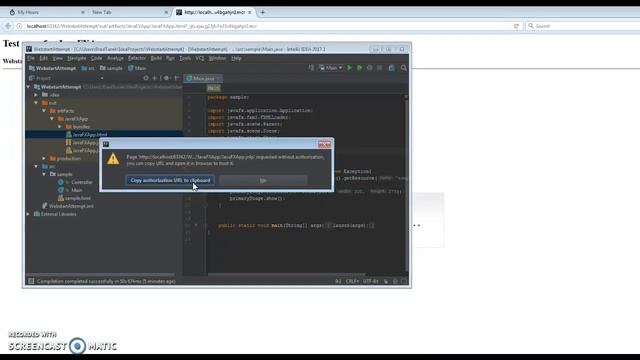Viewport: 640px width, 360px height.
Task: Open a new Firefox tab with plus
Action: click(x=262, y=12)
